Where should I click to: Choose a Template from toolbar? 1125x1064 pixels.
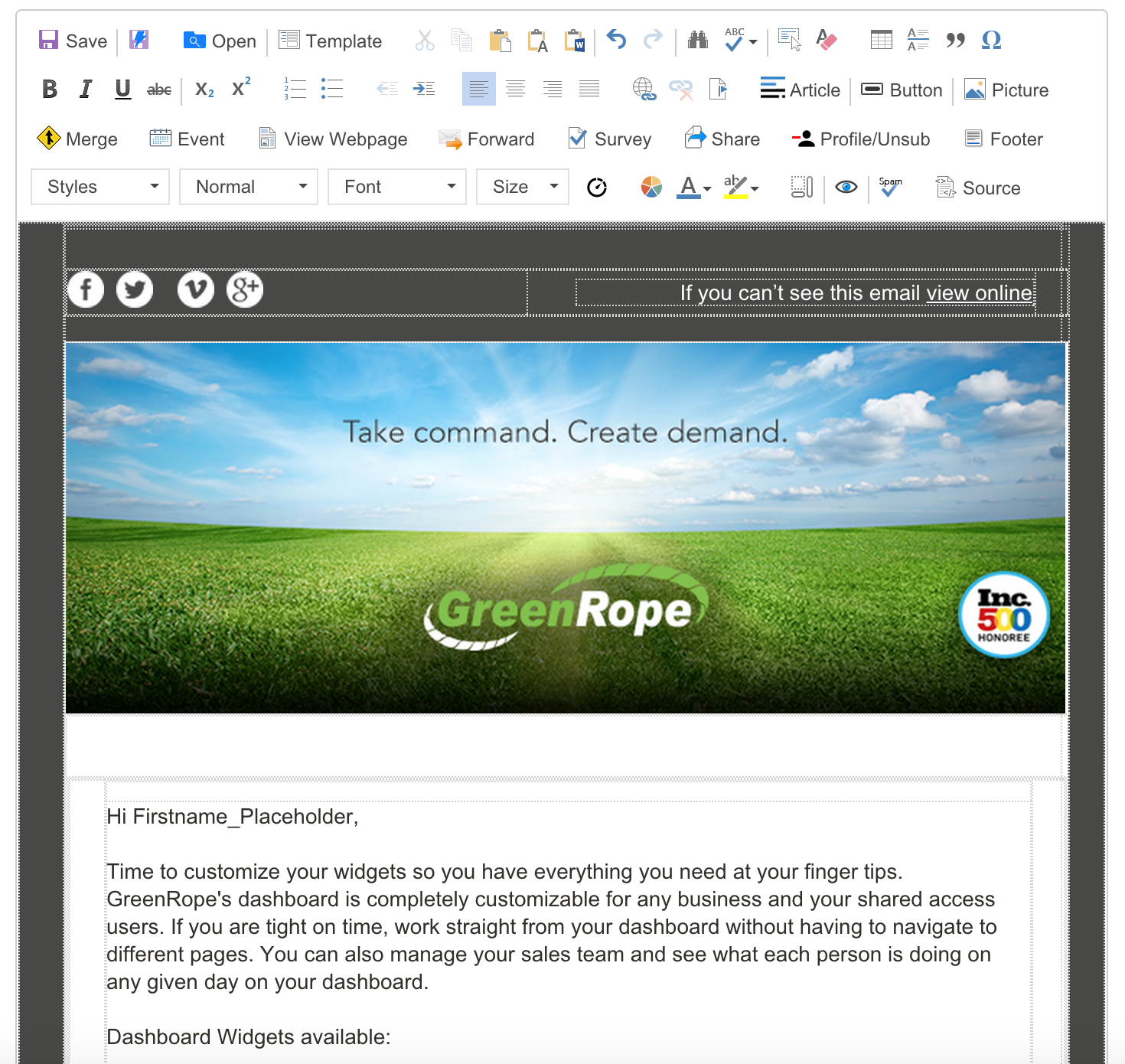(330, 41)
